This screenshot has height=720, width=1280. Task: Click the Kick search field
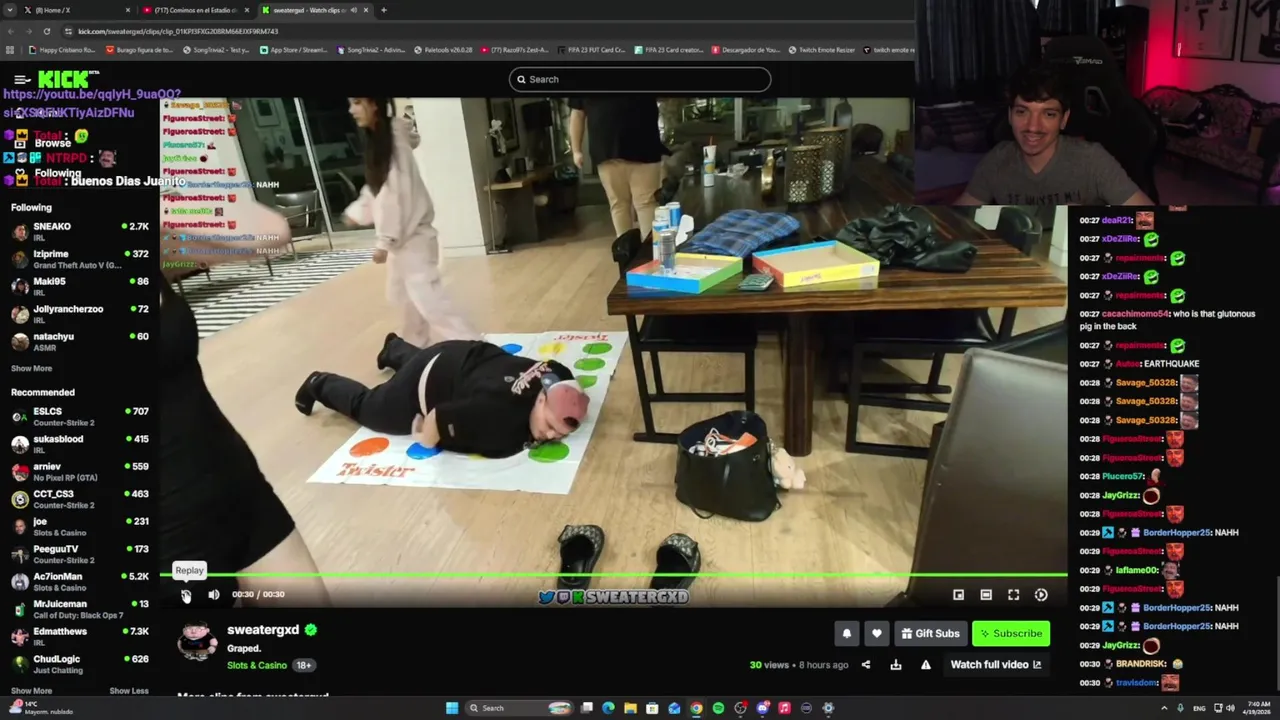point(640,79)
